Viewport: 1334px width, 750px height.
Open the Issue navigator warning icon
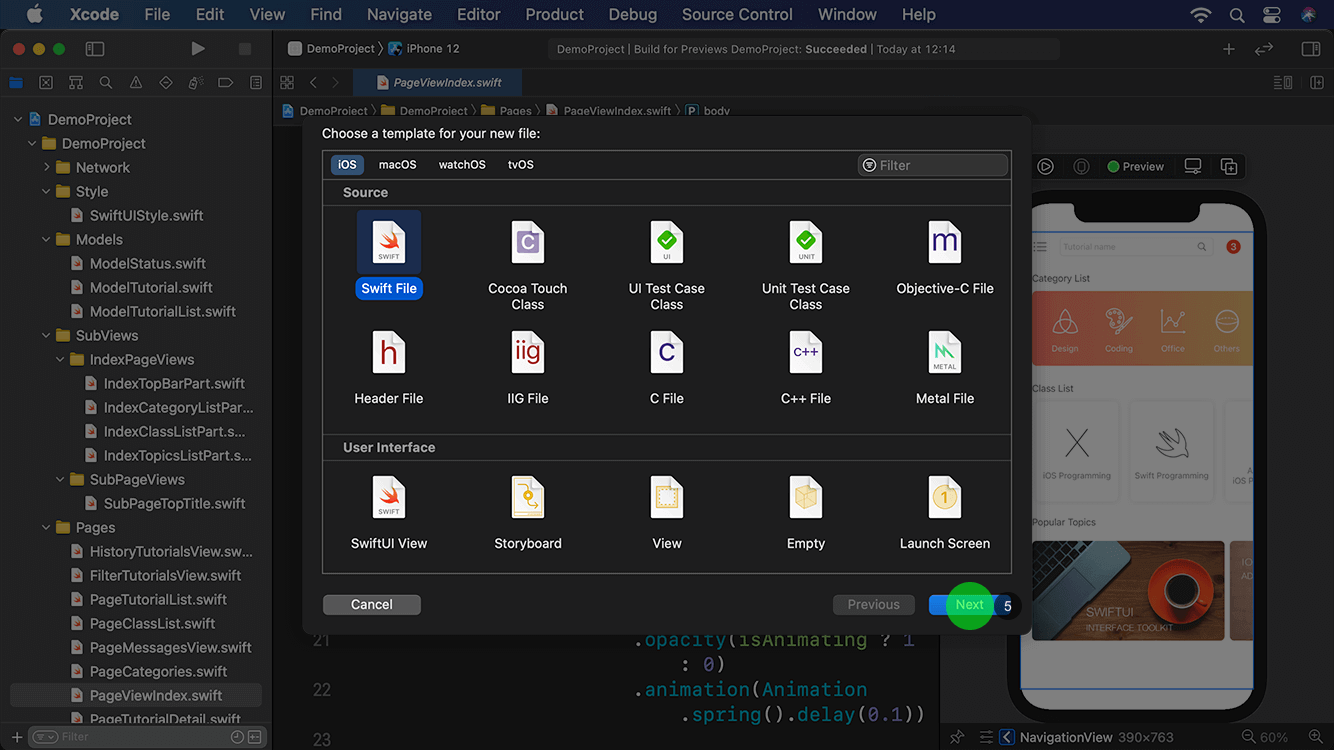click(136, 83)
